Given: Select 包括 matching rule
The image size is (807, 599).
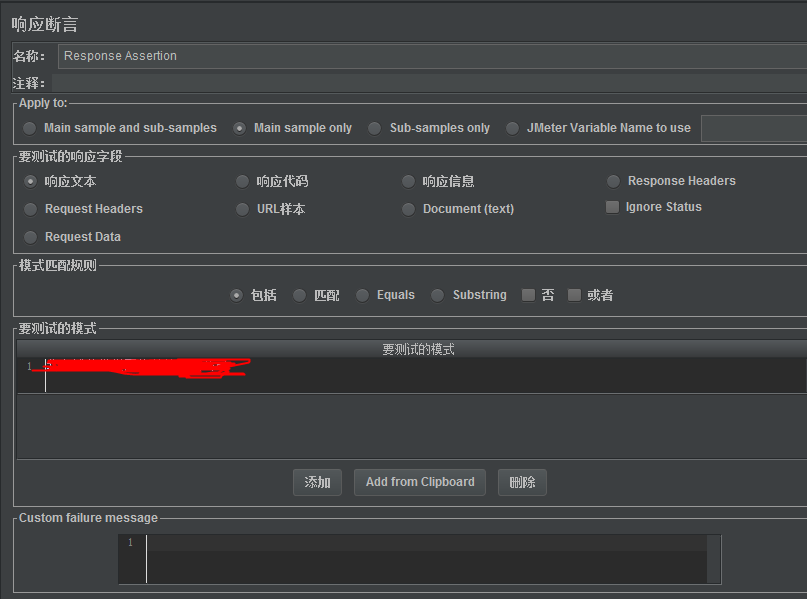Looking at the screenshot, I should click(236, 295).
